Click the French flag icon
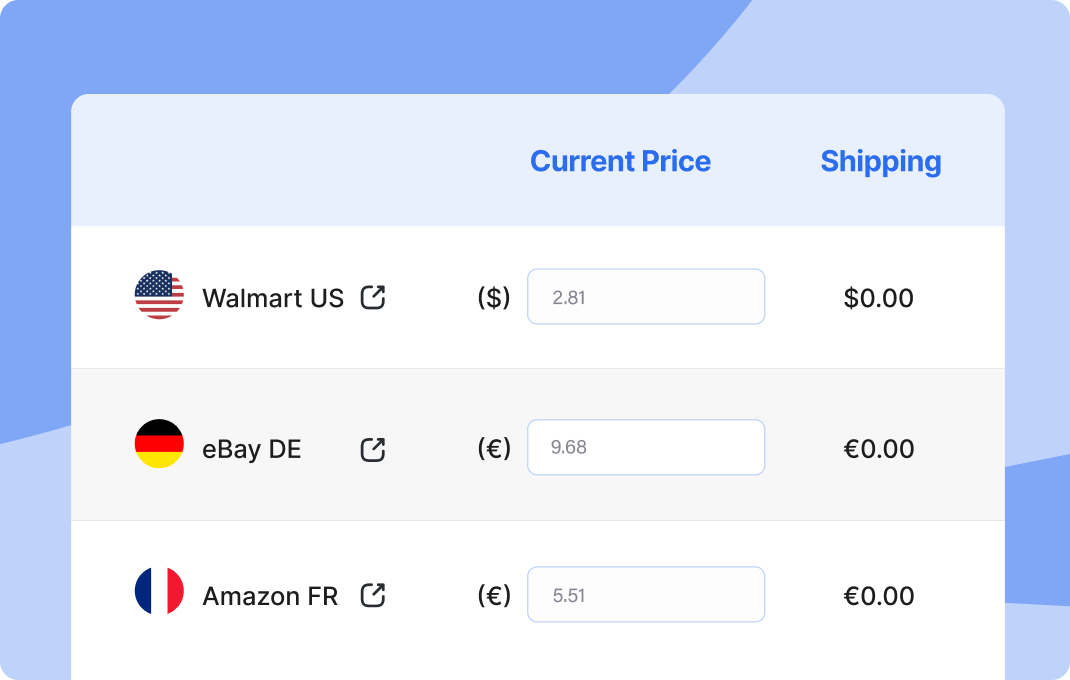The image size is (1070, 680). (159, 591)
